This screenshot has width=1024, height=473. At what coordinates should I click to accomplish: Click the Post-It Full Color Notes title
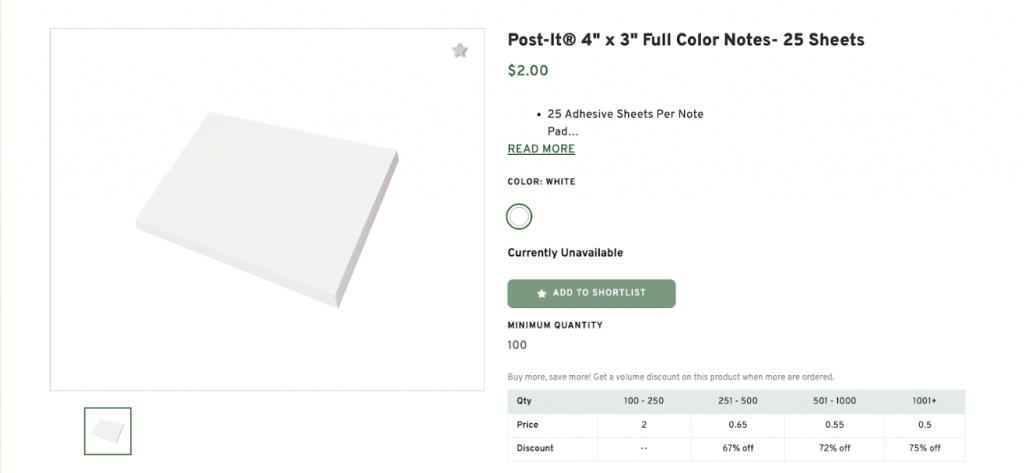click(685, 40)
